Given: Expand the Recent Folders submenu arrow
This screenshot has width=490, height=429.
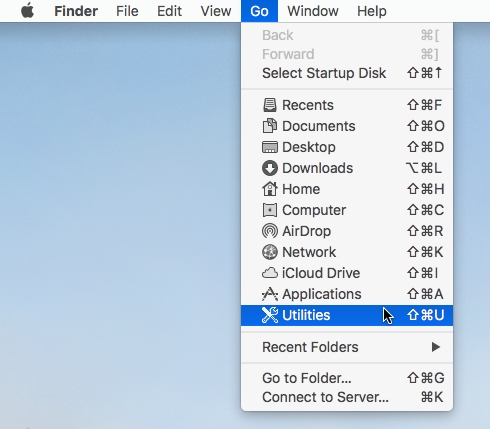Looking at the screenshot, I should (x=435, y=347).
